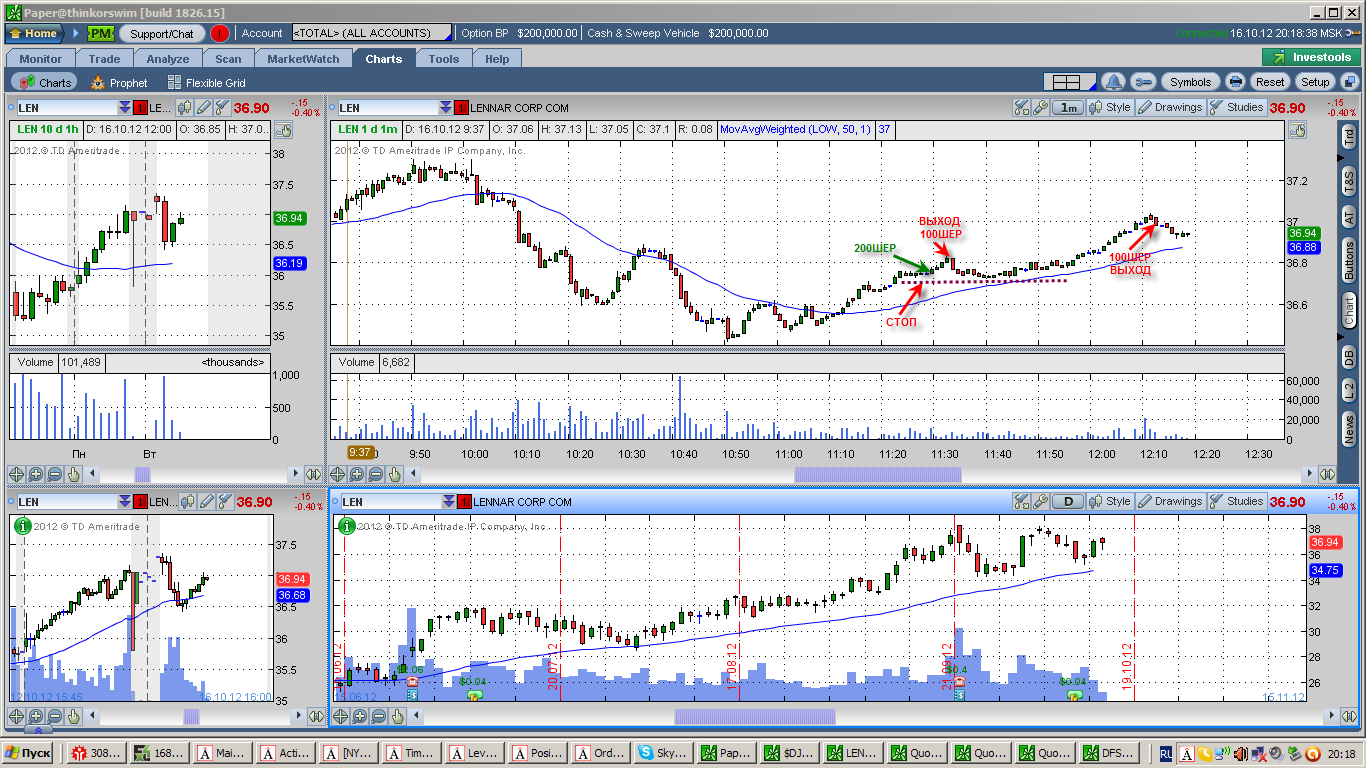The image size is (1366, 768).
Task: Toggle the Chart side panel tab
Action: point(1349,312)
